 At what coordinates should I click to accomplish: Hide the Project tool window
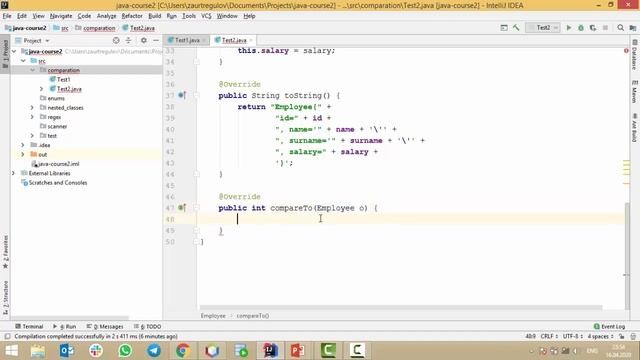[156, 40]
